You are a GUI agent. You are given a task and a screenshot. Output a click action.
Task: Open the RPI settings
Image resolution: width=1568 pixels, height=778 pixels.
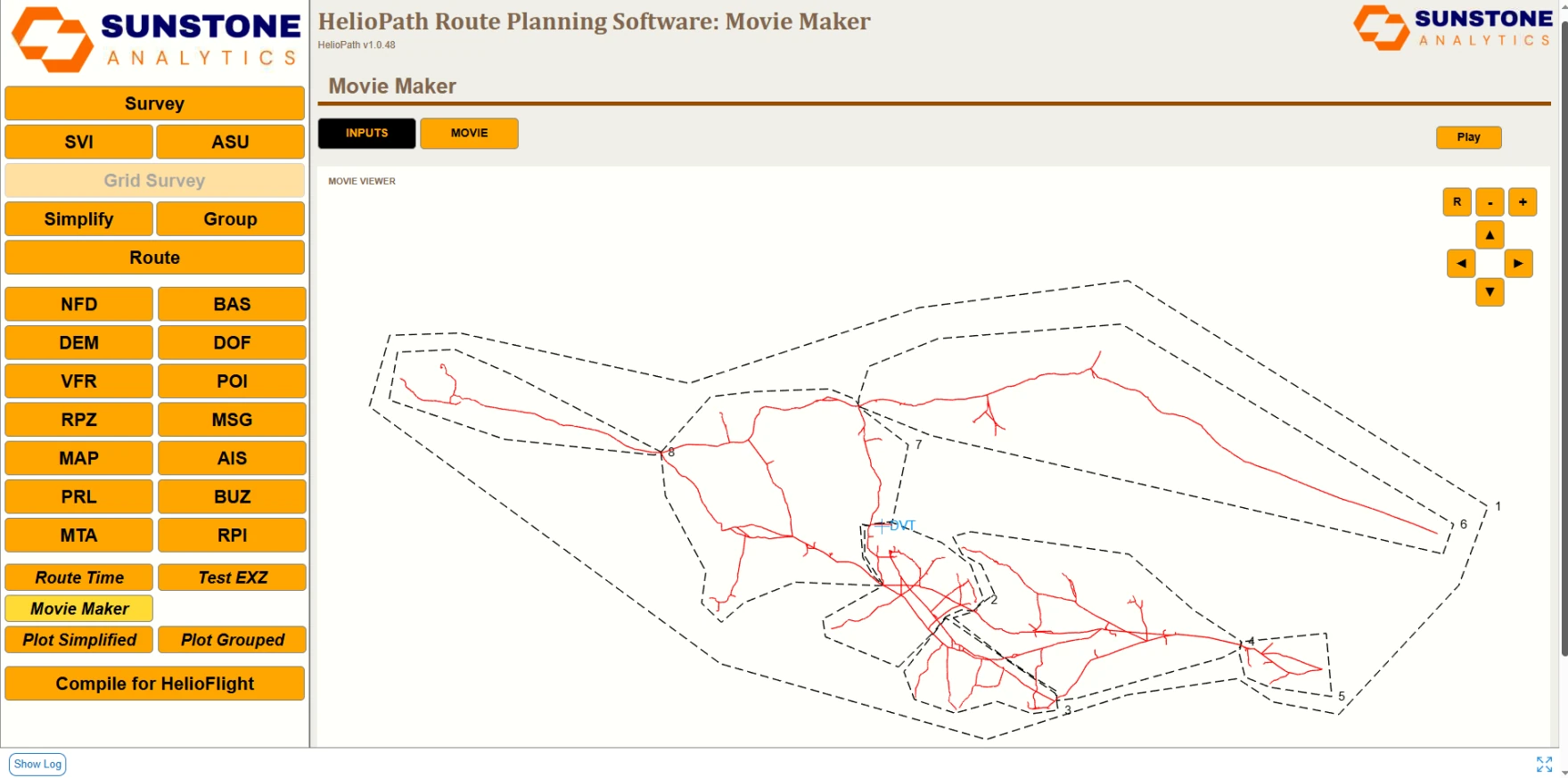tap(232, 536)
